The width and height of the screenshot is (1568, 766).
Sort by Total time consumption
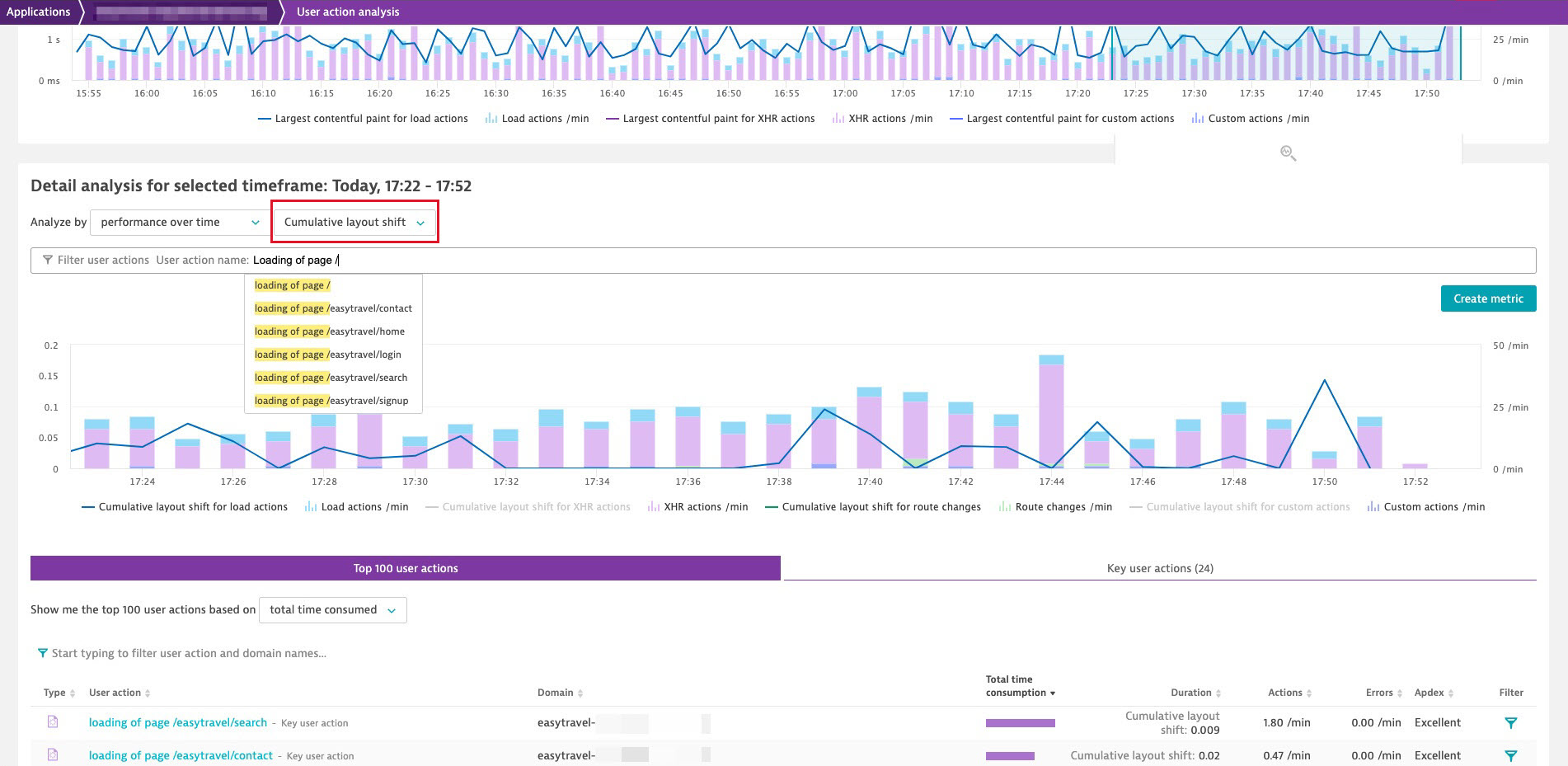coord(1021,686)
